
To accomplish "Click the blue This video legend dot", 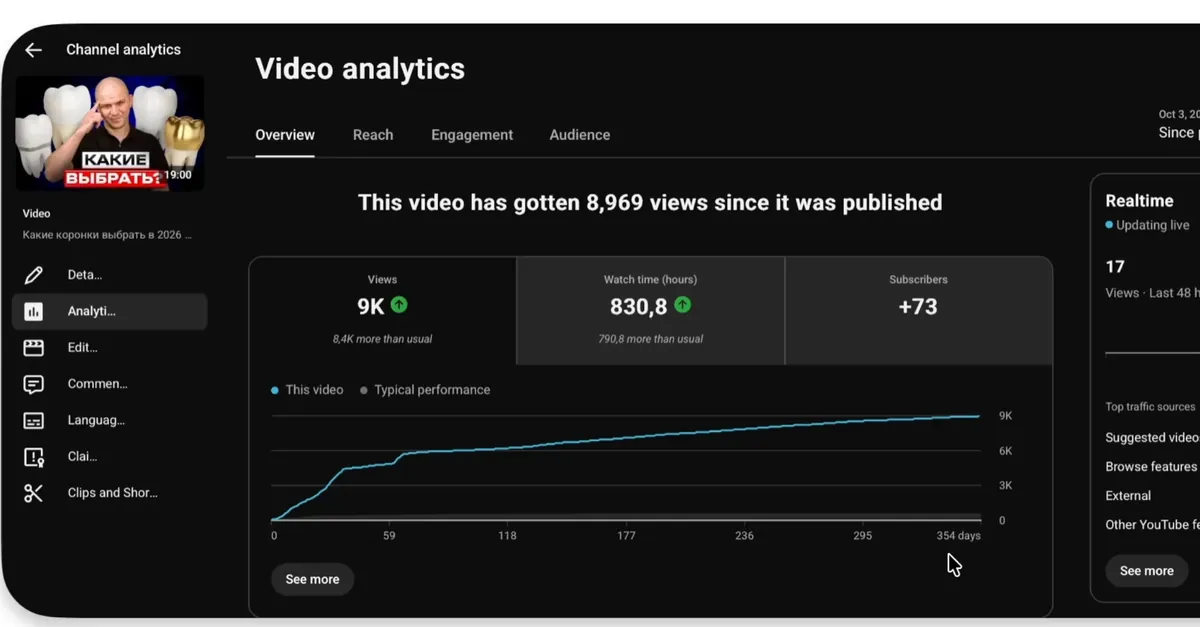I will click(275, 390).
